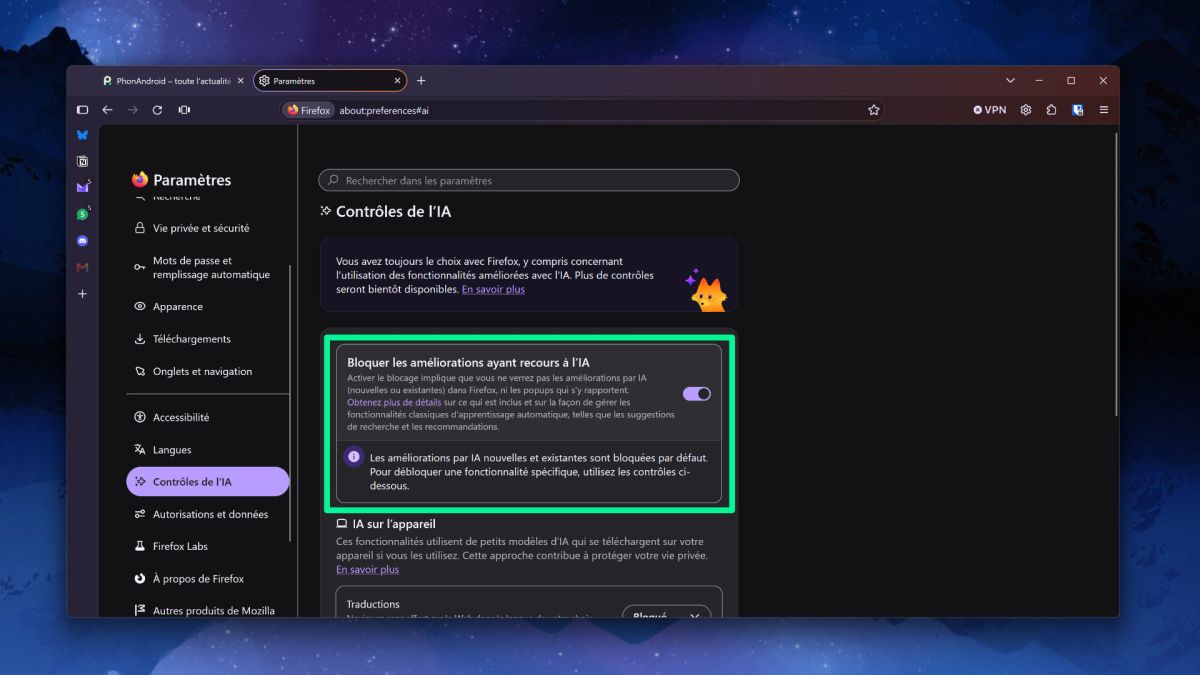Click the Firefox identity badge in address bar

tap(309, 110)
